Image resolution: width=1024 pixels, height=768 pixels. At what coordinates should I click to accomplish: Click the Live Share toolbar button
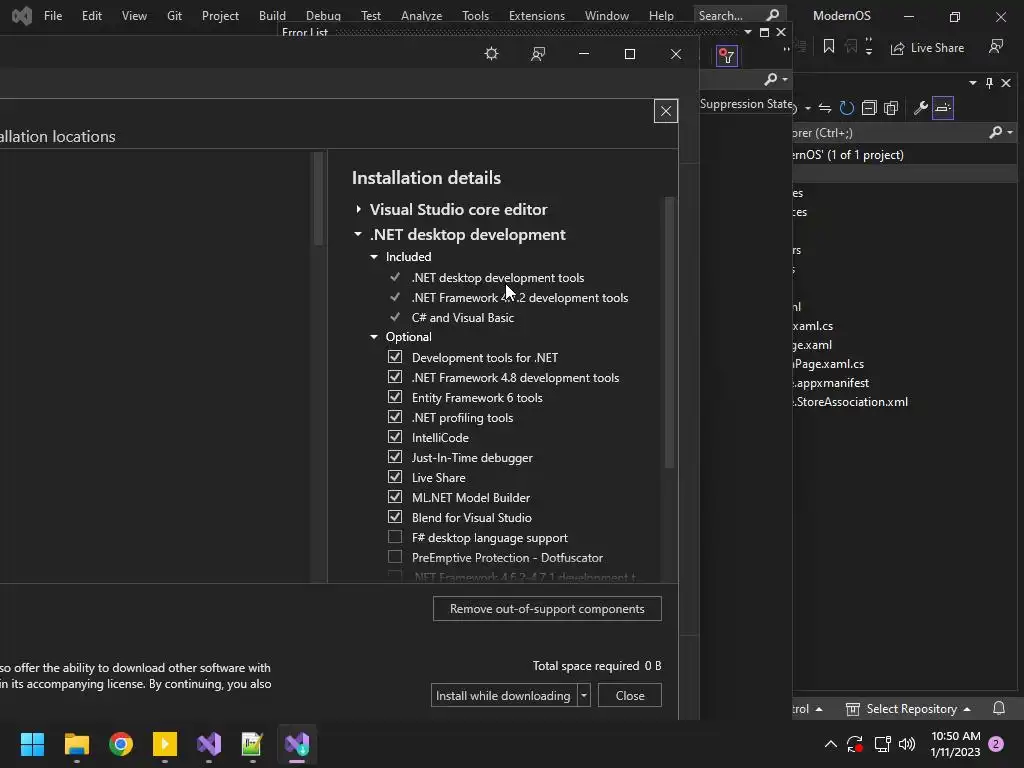click(927, 48)
